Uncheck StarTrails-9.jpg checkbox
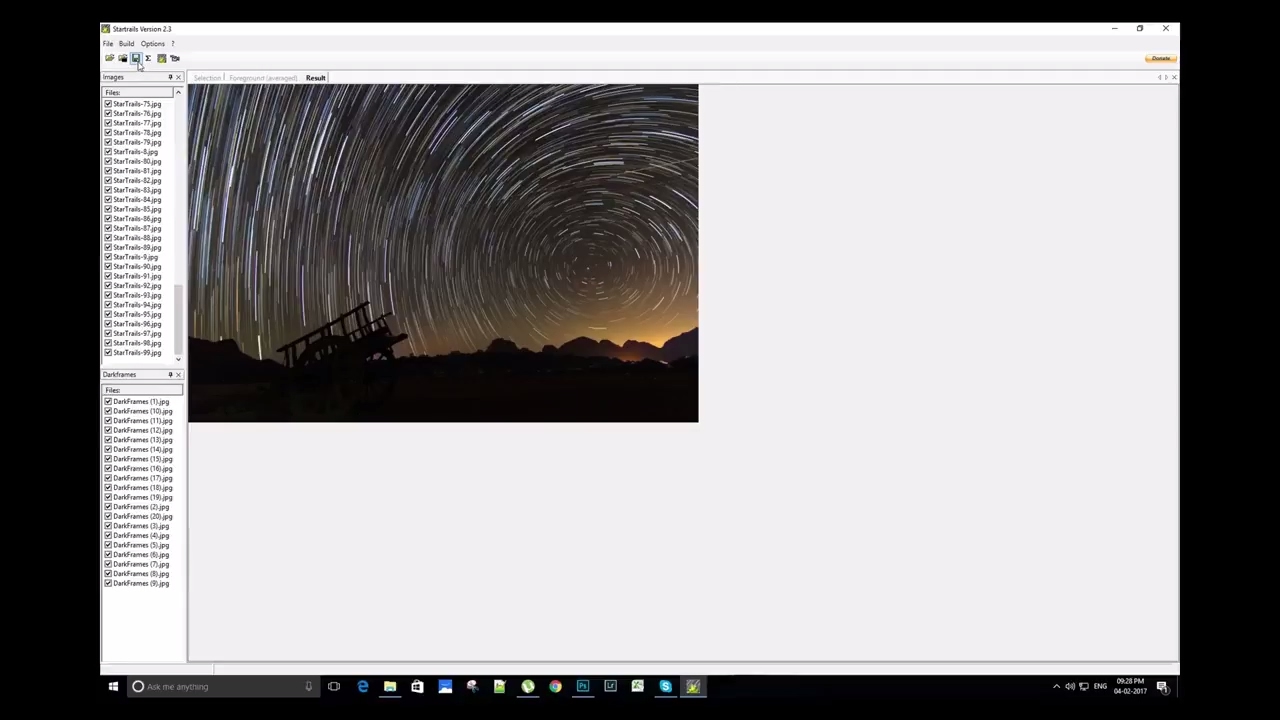Viewport: 1280px width, 720px height. point(108,257)
